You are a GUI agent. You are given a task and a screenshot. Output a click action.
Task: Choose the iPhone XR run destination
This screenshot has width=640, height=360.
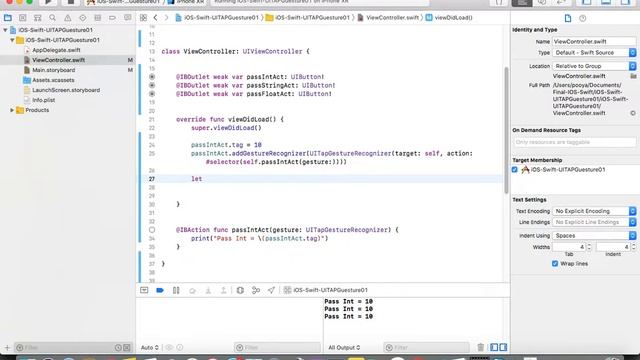pyautogui.click(x=186, y=2)
